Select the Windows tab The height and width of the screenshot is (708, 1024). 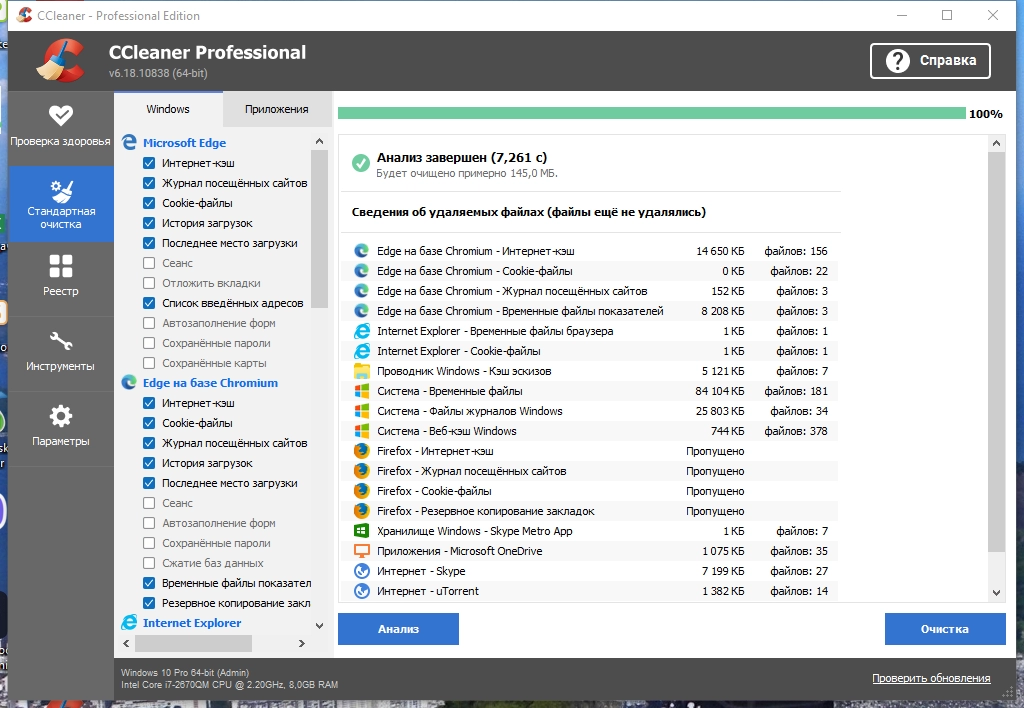click(x=167, y=109)
